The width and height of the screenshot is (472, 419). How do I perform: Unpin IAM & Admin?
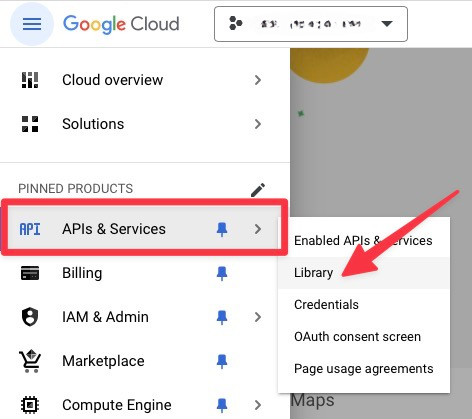tap(222, 318)
